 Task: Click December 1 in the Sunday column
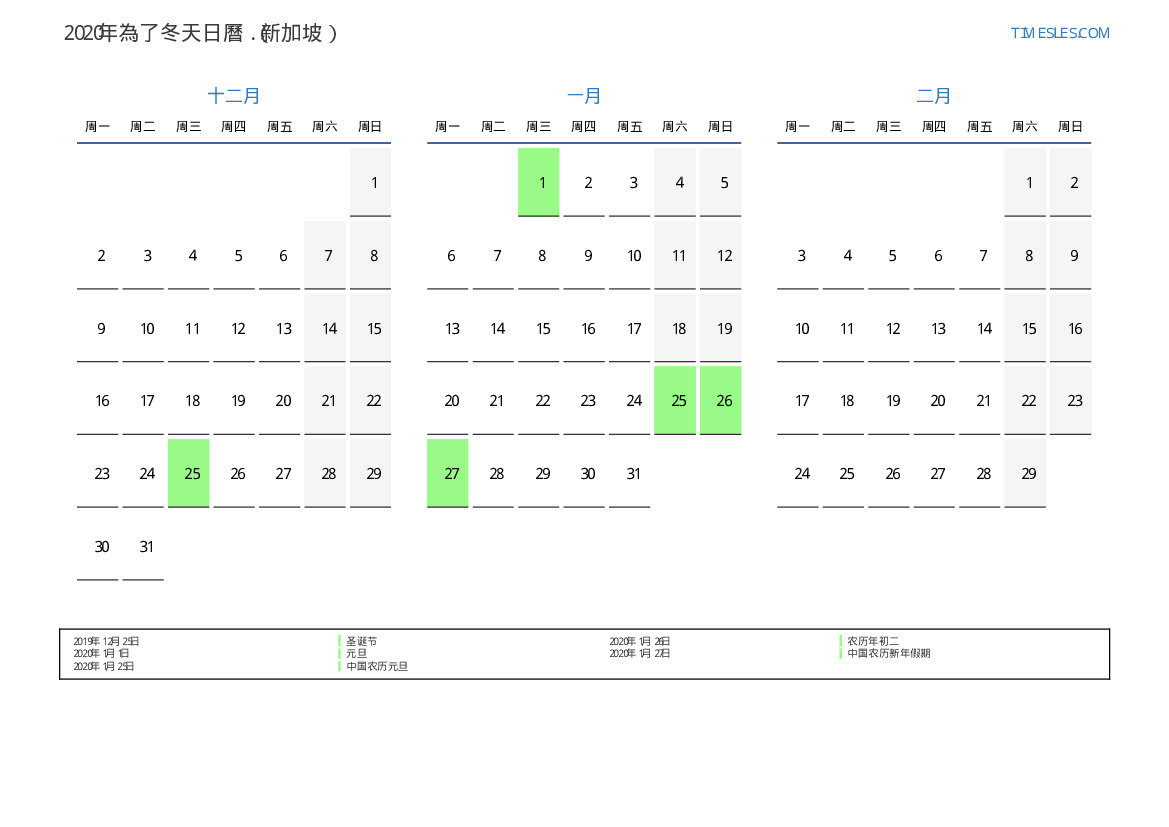370,182
